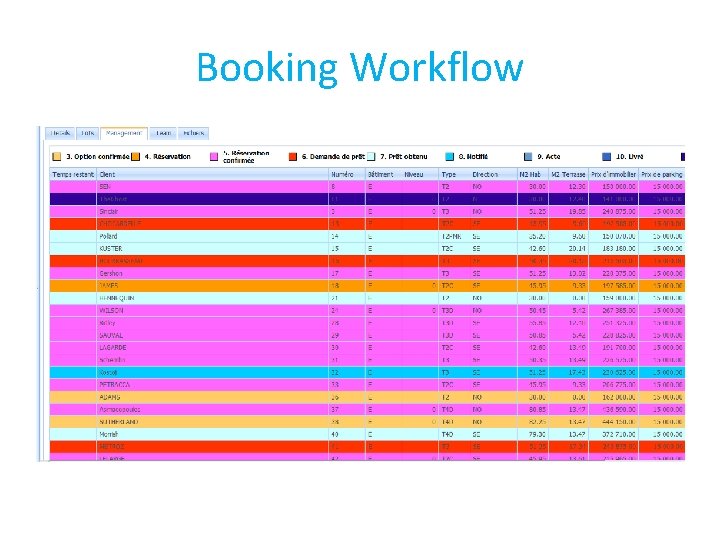
Task: Open the Details tab
Action: (x=60, y=133)
